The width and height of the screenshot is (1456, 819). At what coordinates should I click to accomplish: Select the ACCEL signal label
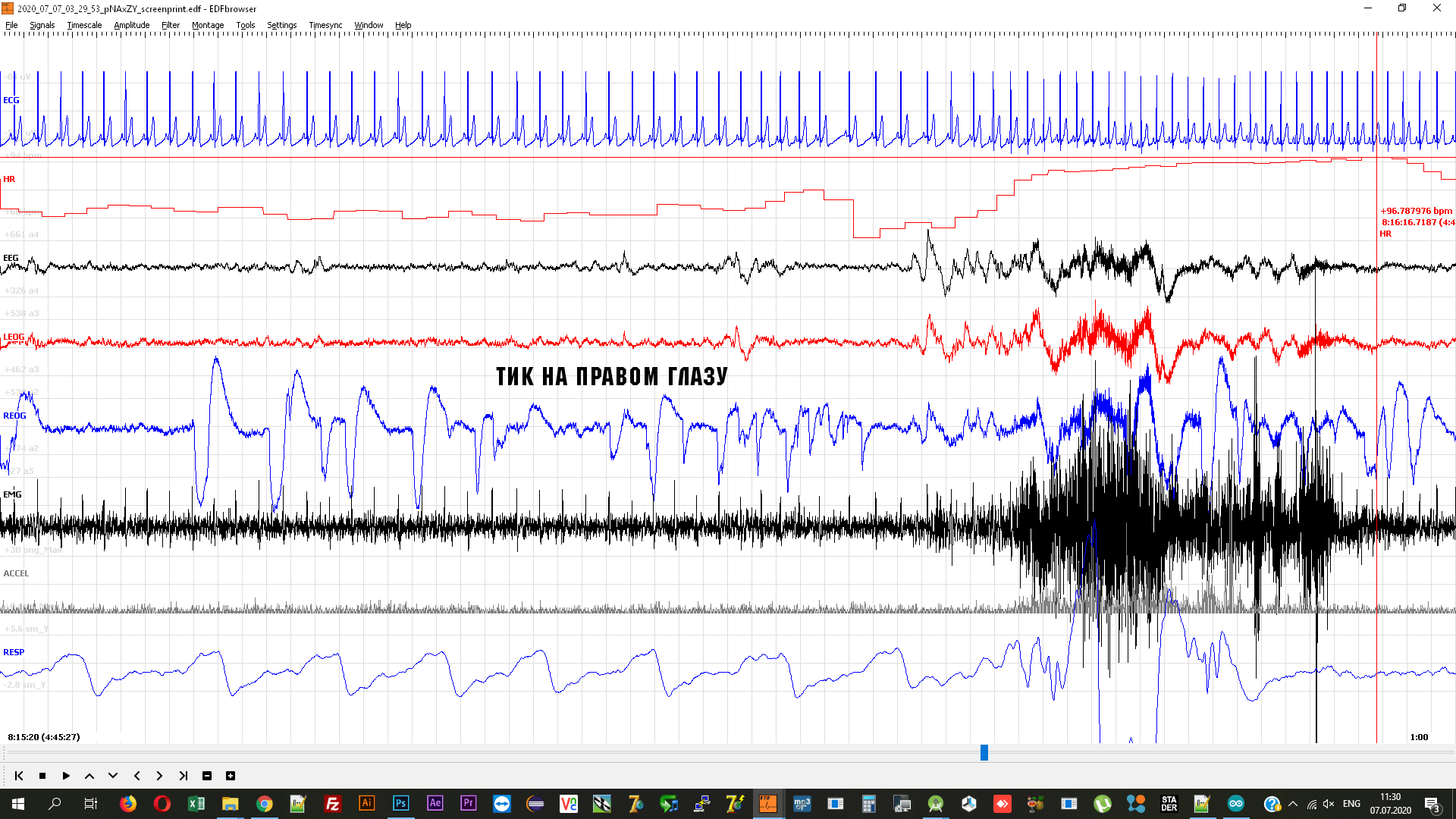pos(16,573)
